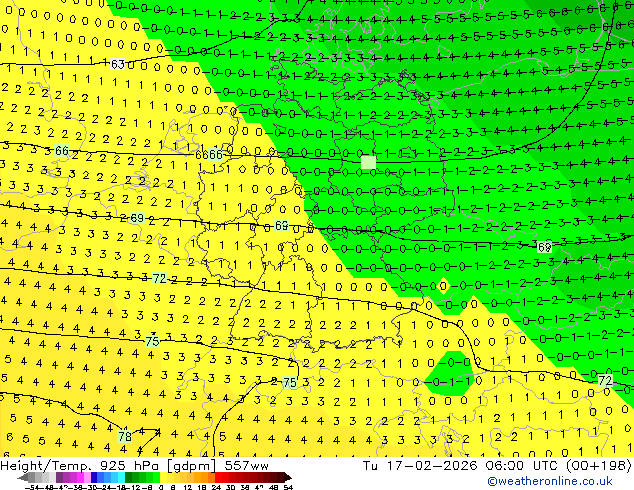Screen dimensions: 634x490
Task: Click the gray left arrow end of legend
Action: 23,478
